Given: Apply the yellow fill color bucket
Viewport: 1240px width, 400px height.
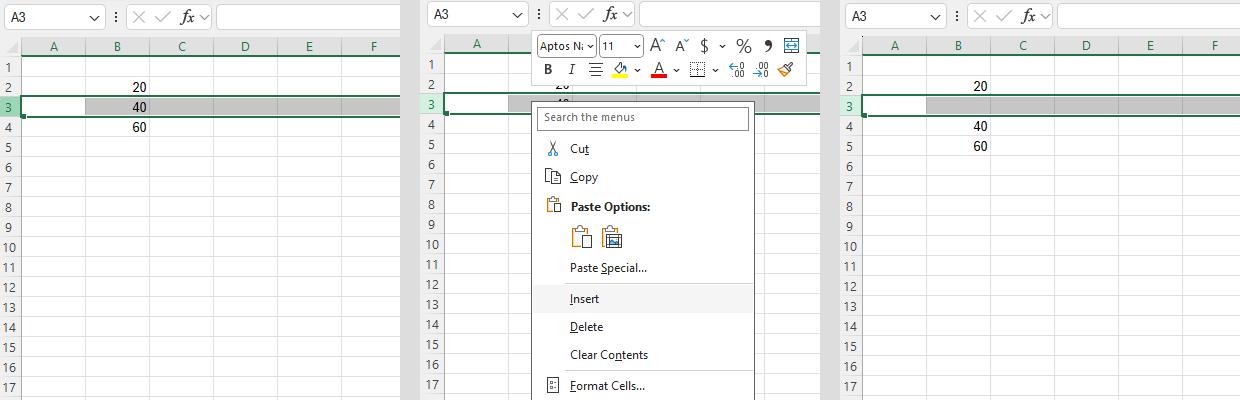Looking at the screenshot, I should coord(619,70).
